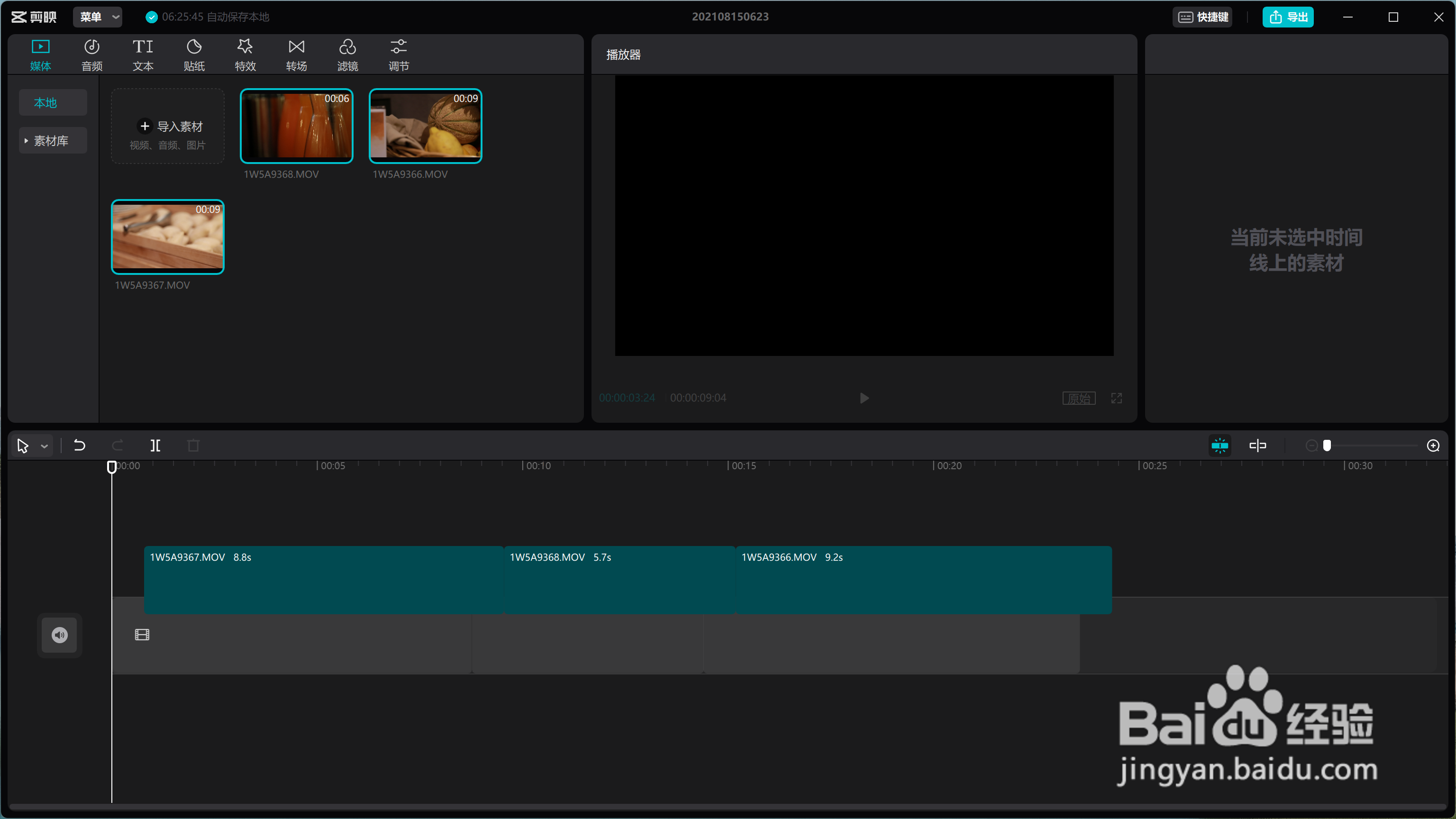The width and height of the screenshot is (1456, 819).
Task: Click the 原始 aspect ratio button
Action: 1079,398
